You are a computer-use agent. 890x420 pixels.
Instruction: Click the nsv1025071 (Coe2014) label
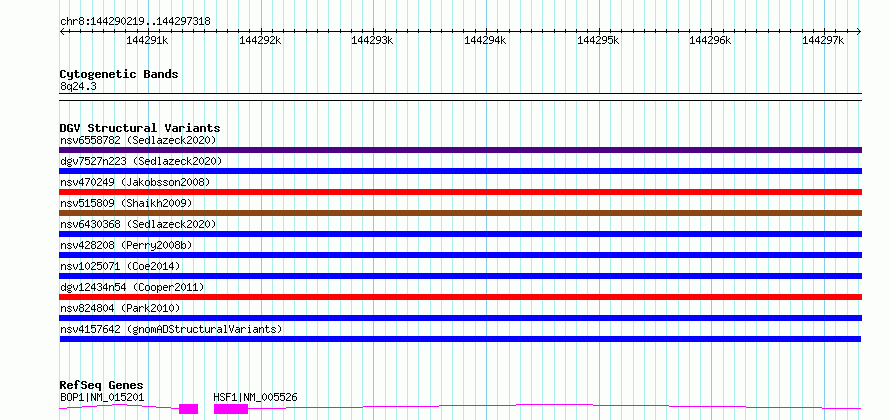(x=120, y=266)
